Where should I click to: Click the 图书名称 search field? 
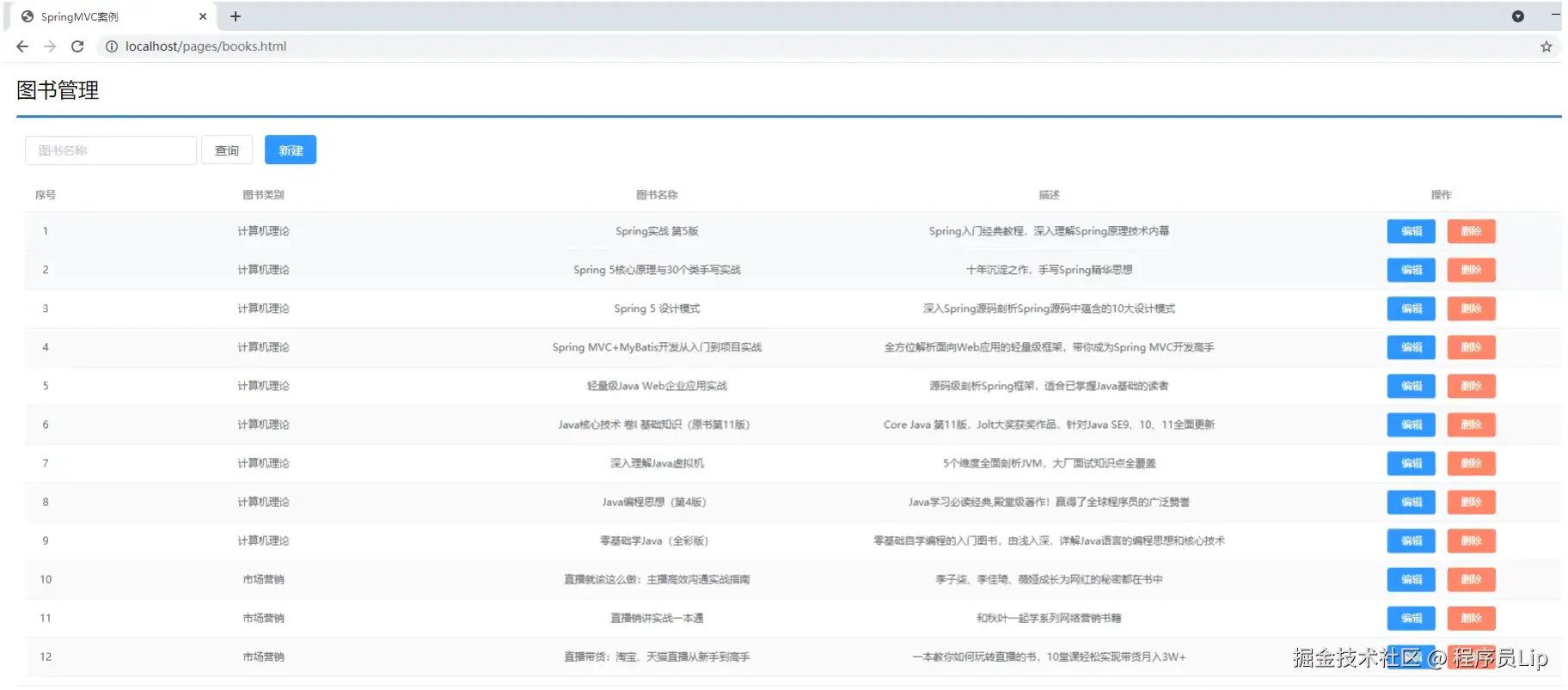point(111,150)
